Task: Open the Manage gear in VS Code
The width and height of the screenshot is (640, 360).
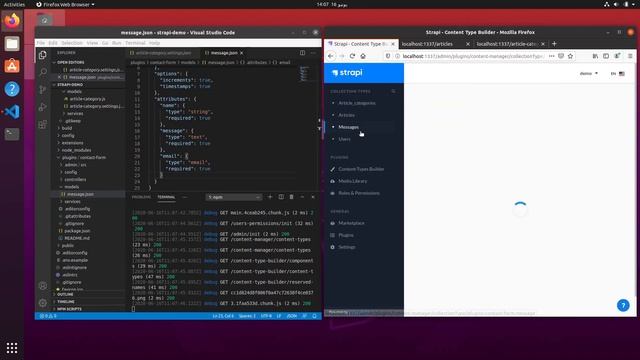Action: click(42, 303)
